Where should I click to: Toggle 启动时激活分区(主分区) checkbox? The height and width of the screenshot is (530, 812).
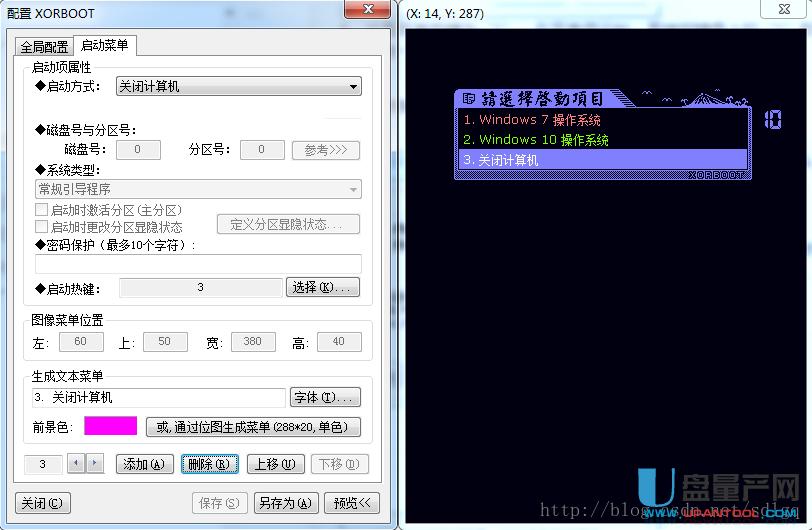click(x=41, y=210)
